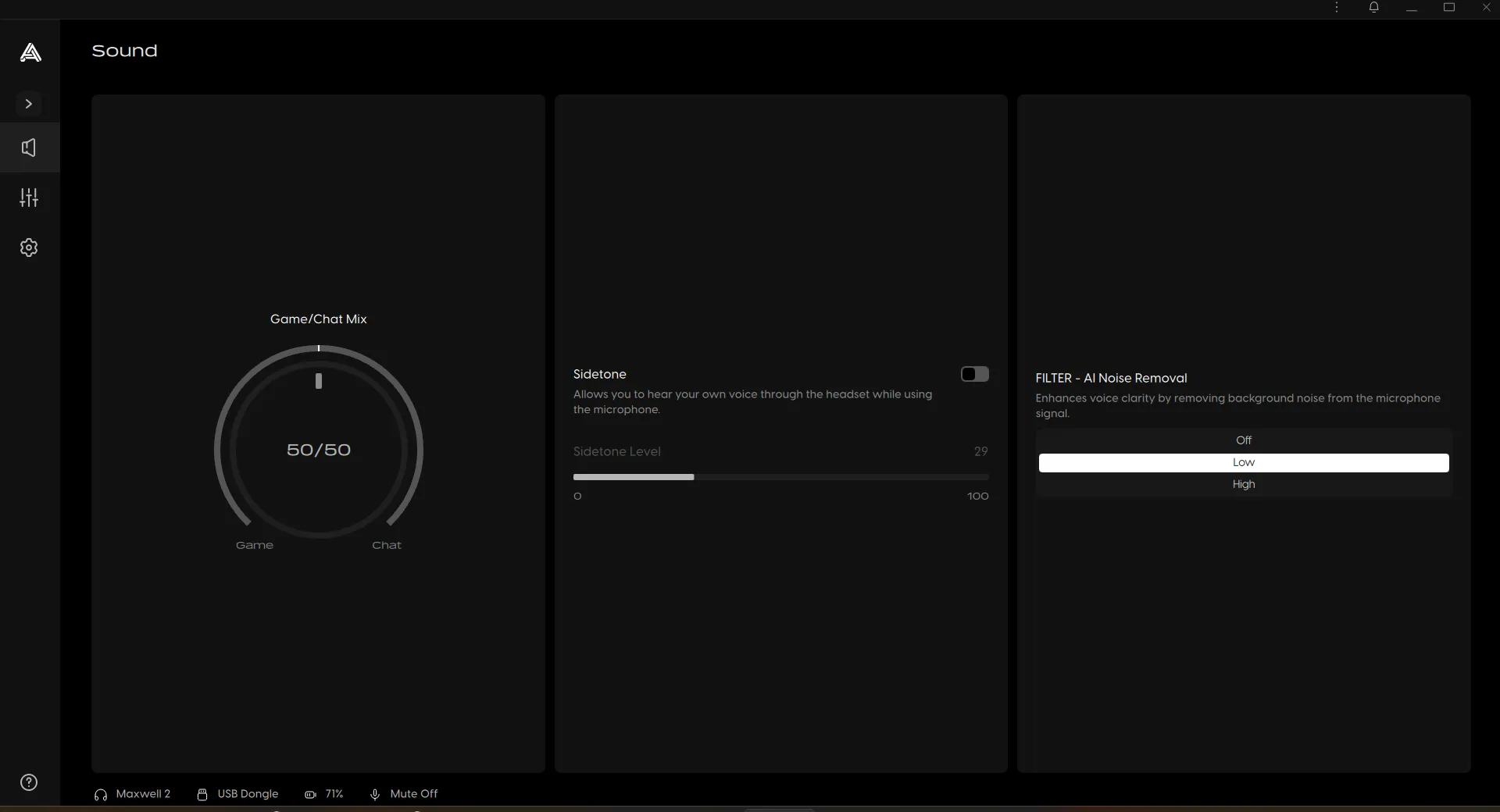Screen dimensions: 1500x812
Task: Open the Sound speaker icon page
Action: click(29, 148)
